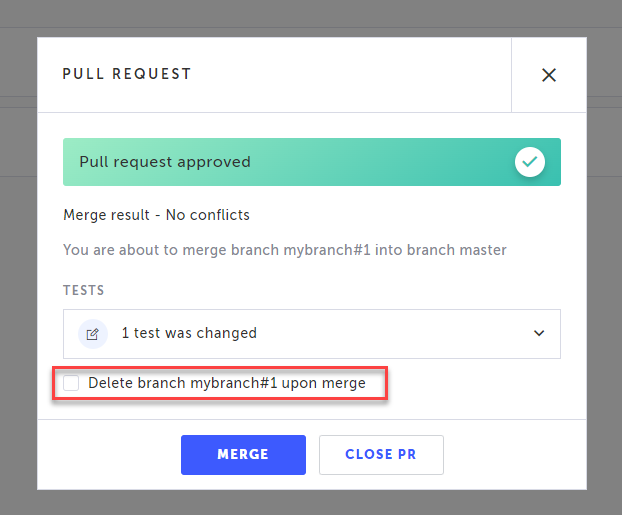The height and width of the screenshot is (515, 622).
Task: Expand the tests list chevron arrow
Action: (539, 333)
